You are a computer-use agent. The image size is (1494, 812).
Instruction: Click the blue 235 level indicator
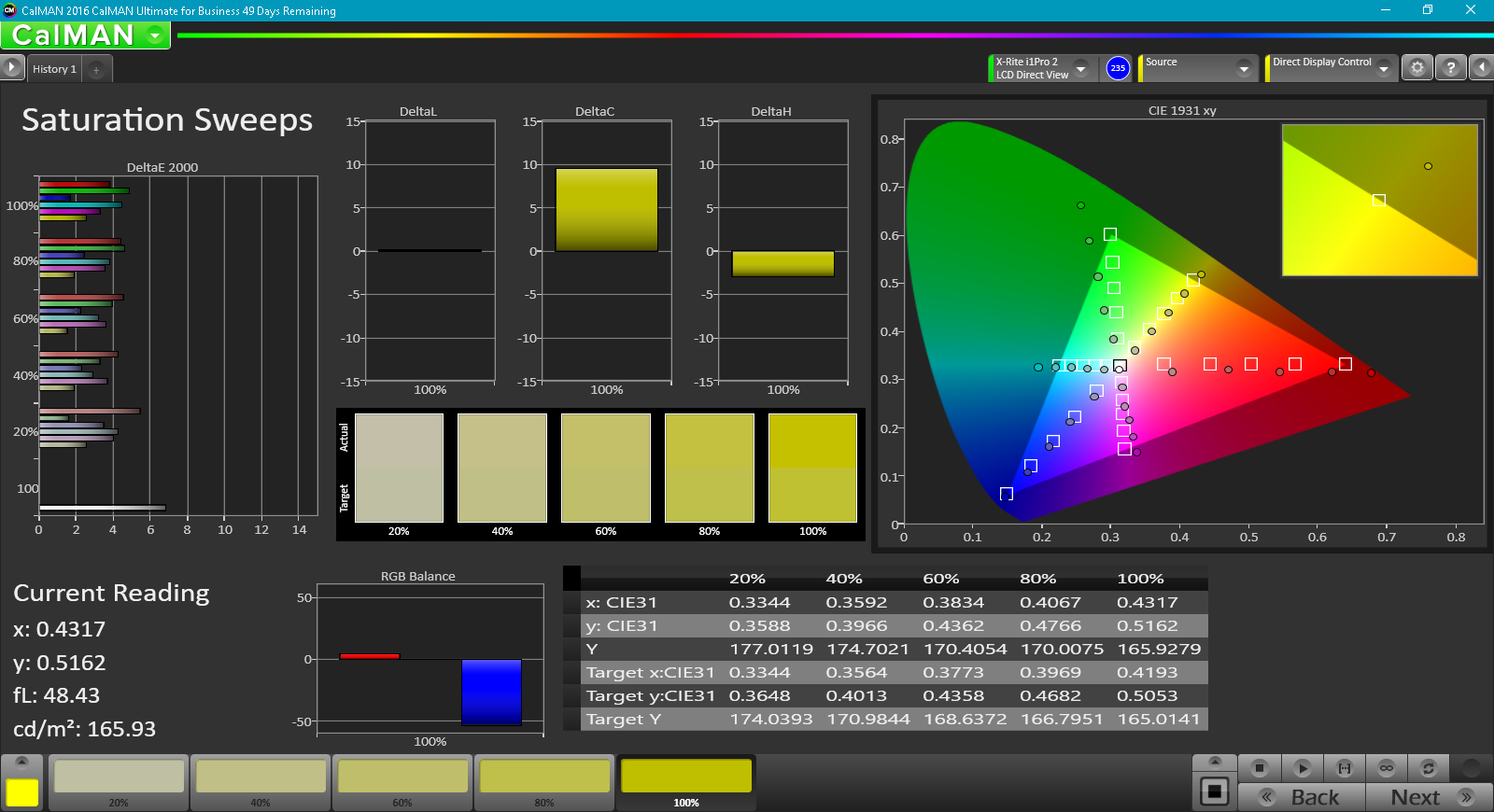point(1118,68)
